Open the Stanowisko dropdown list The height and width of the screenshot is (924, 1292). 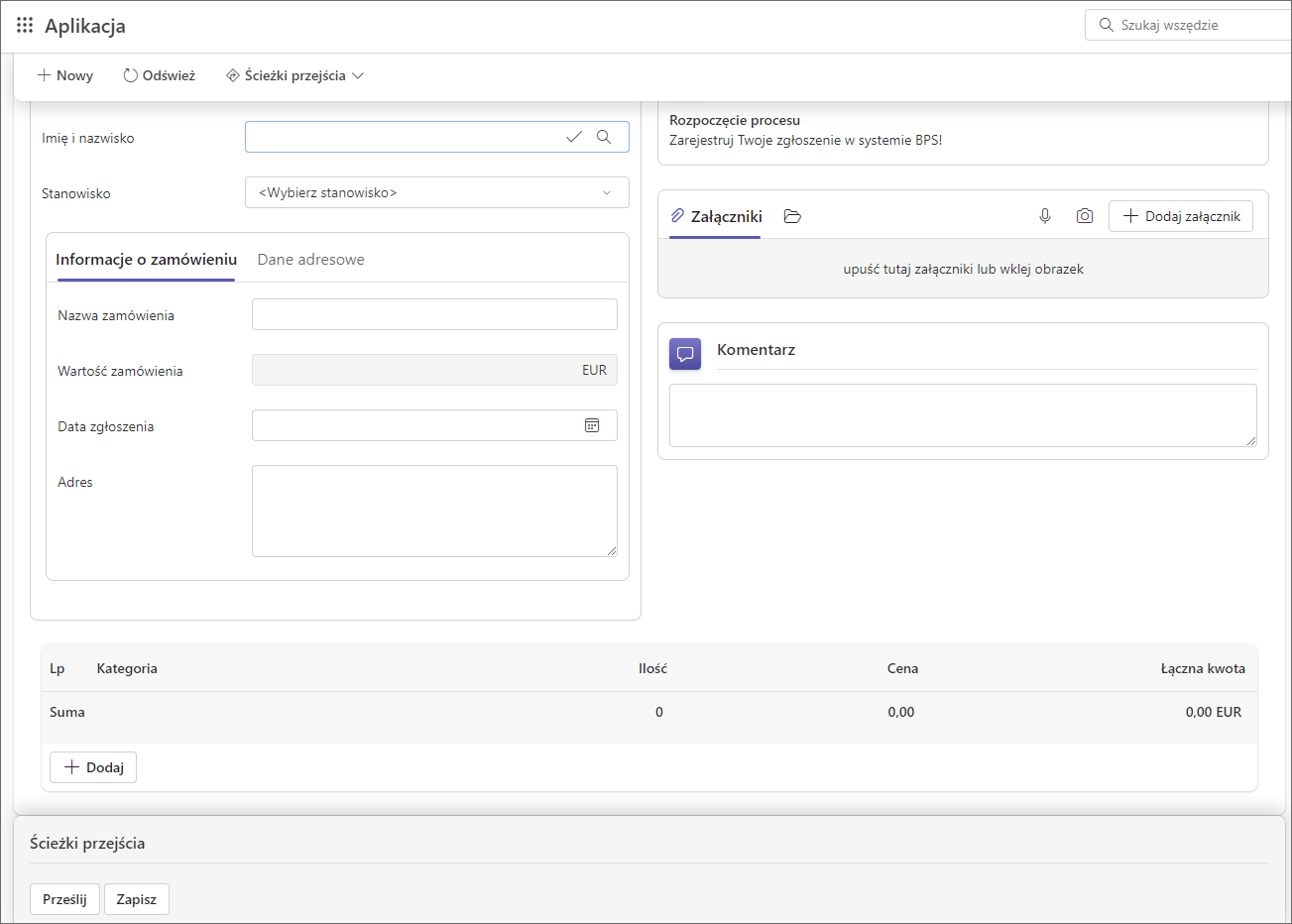point(437,192)
